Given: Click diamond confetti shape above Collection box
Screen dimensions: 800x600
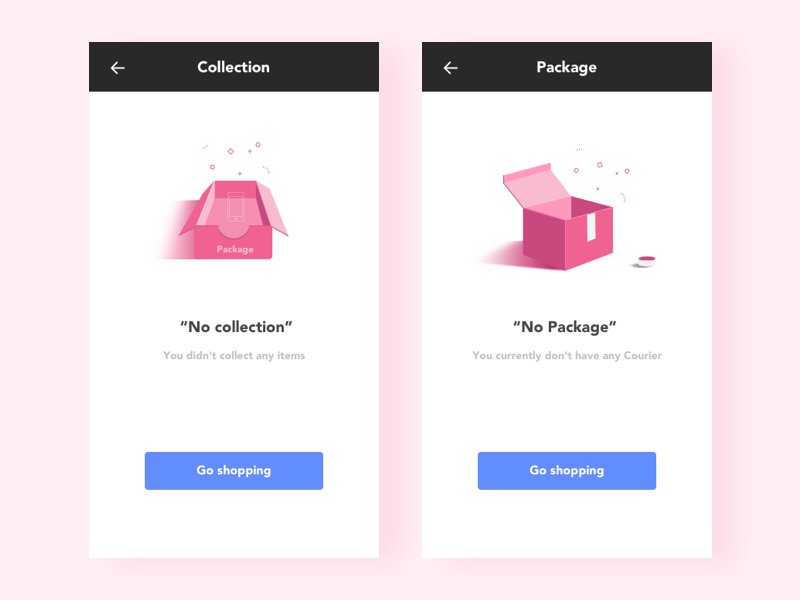Looking at the screenshot, I should coord(231,151).
